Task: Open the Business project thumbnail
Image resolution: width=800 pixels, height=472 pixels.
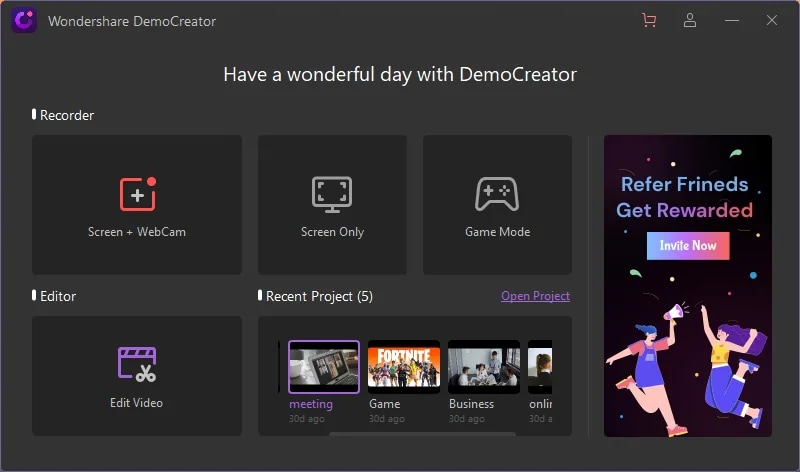Action: tap(484, 367)
